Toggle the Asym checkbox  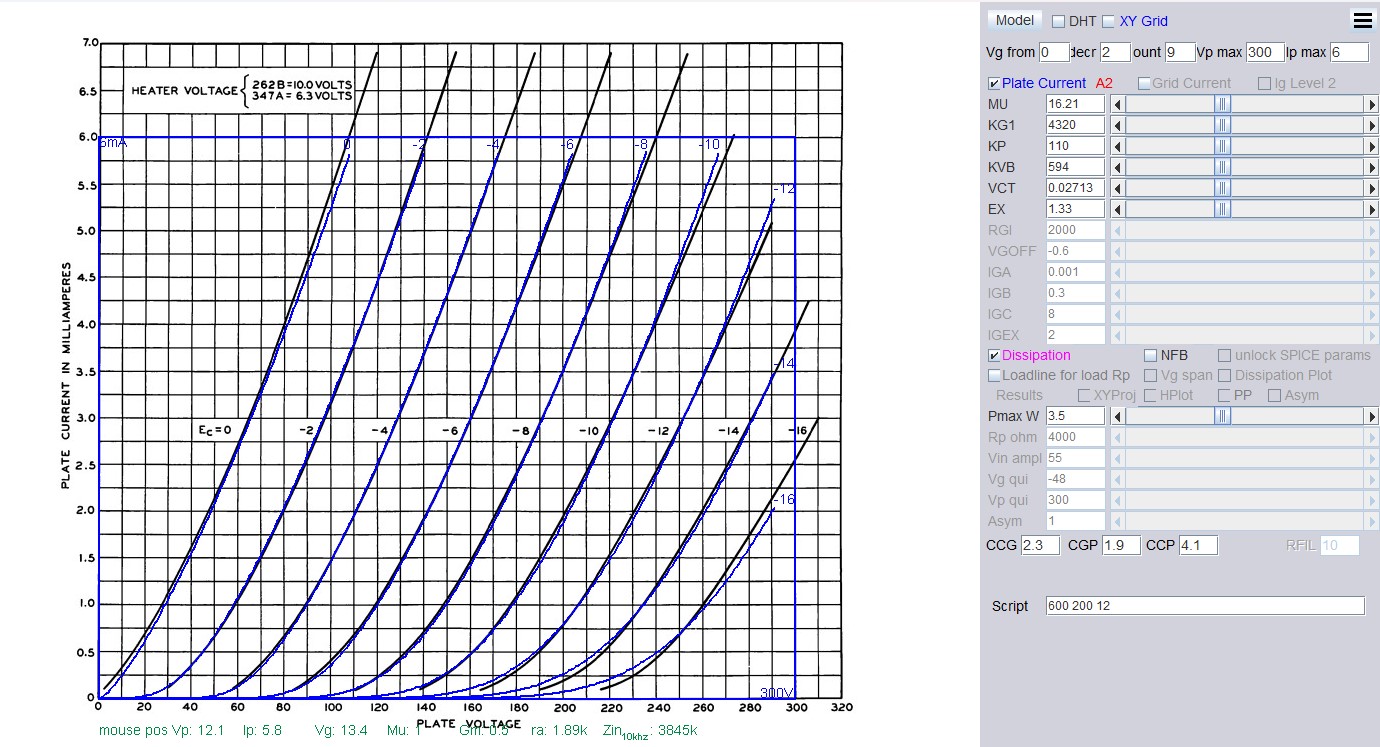point(1274,395)
